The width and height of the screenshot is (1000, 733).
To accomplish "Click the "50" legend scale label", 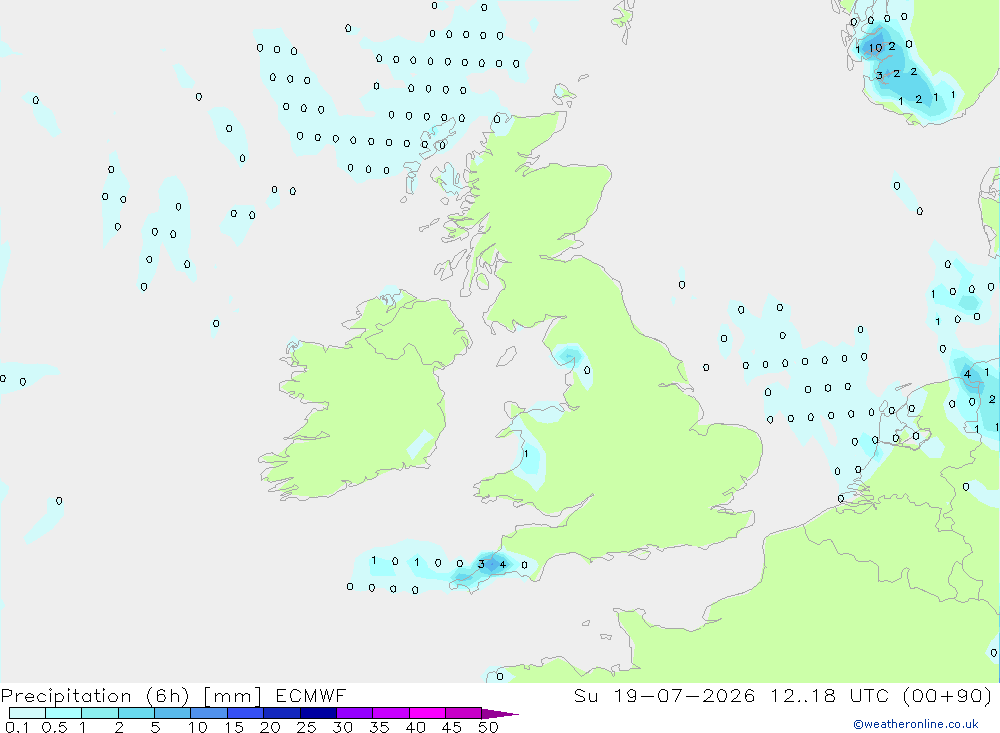I will 488,727.
